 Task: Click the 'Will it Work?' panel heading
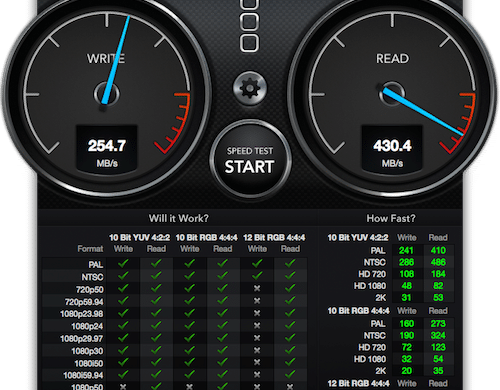coord(179,218)
